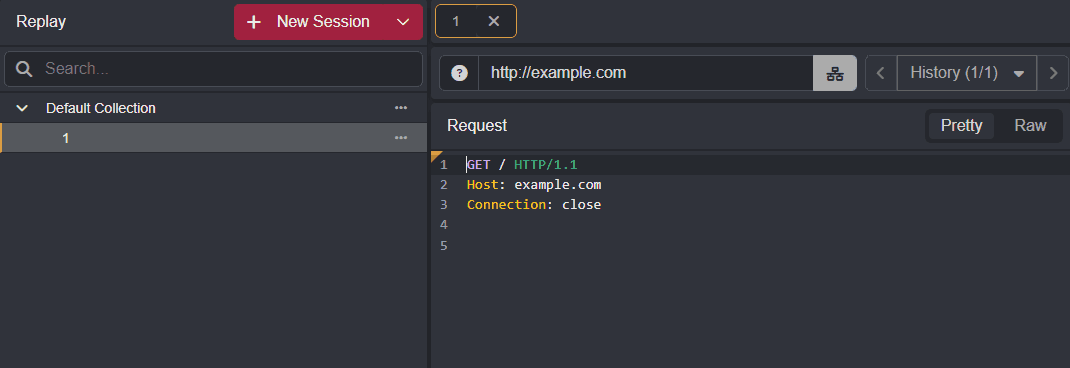Collapse the Default Collection chevron

(x=22, y=108)
